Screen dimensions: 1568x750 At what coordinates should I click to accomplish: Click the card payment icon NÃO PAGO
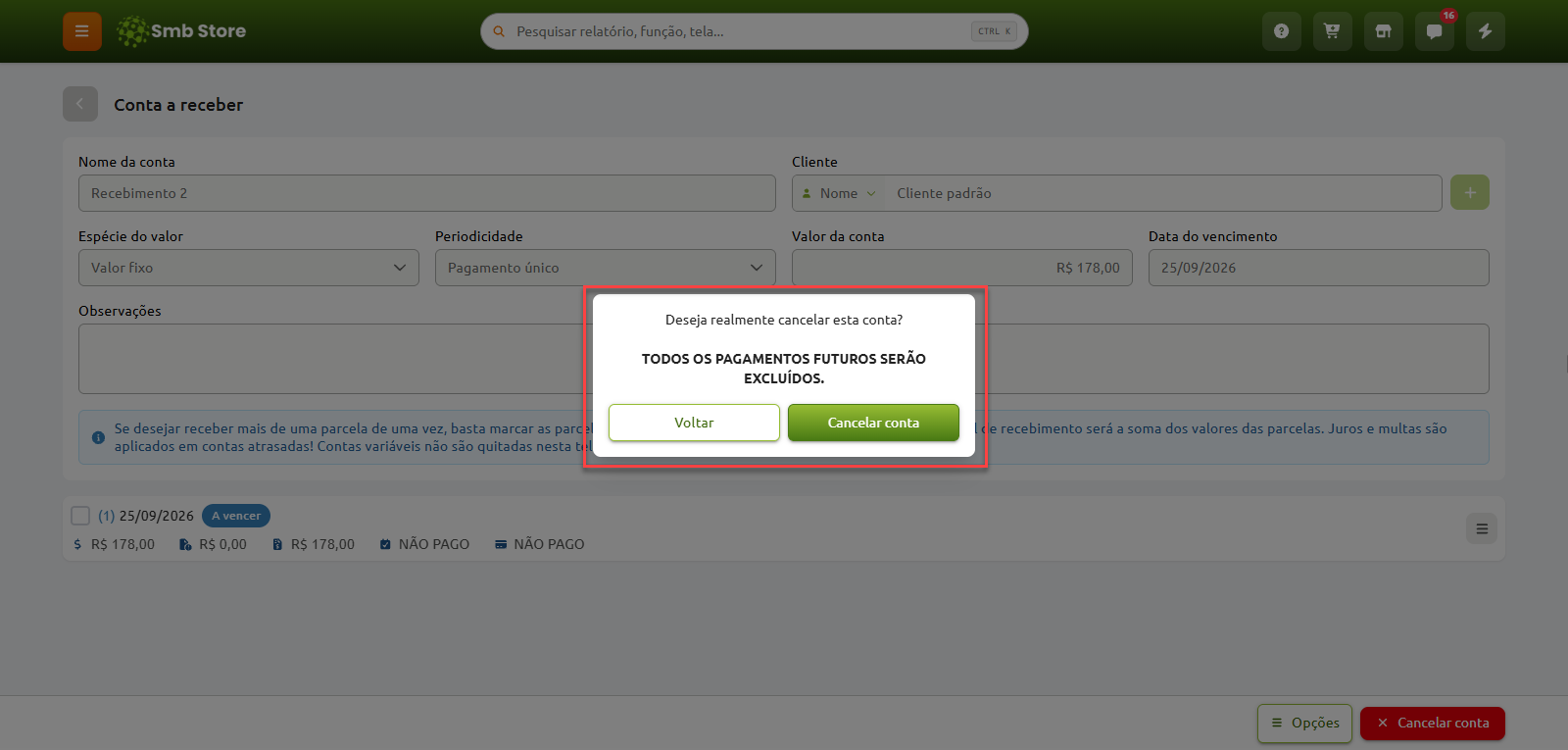(501, 544)
